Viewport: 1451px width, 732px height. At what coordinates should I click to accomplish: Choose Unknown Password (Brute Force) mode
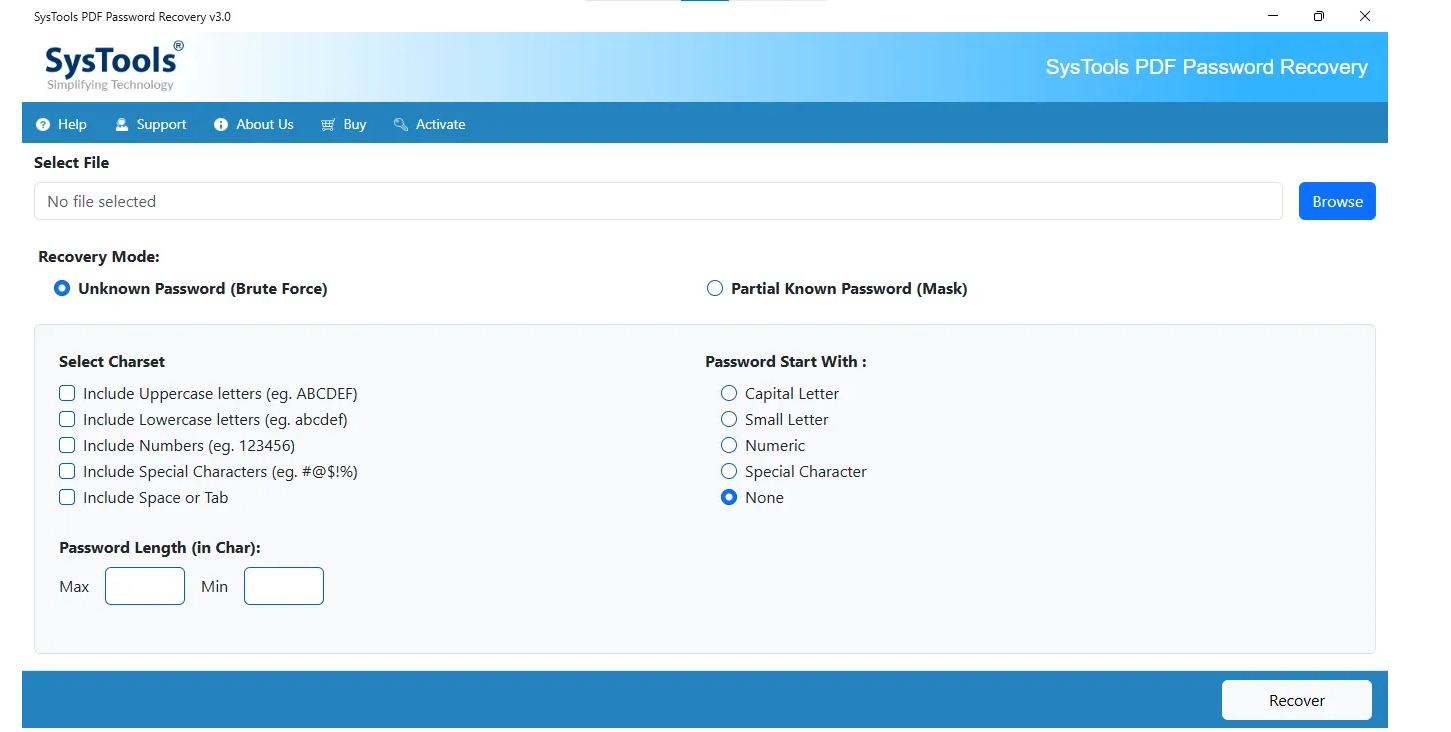pos(62,288)
